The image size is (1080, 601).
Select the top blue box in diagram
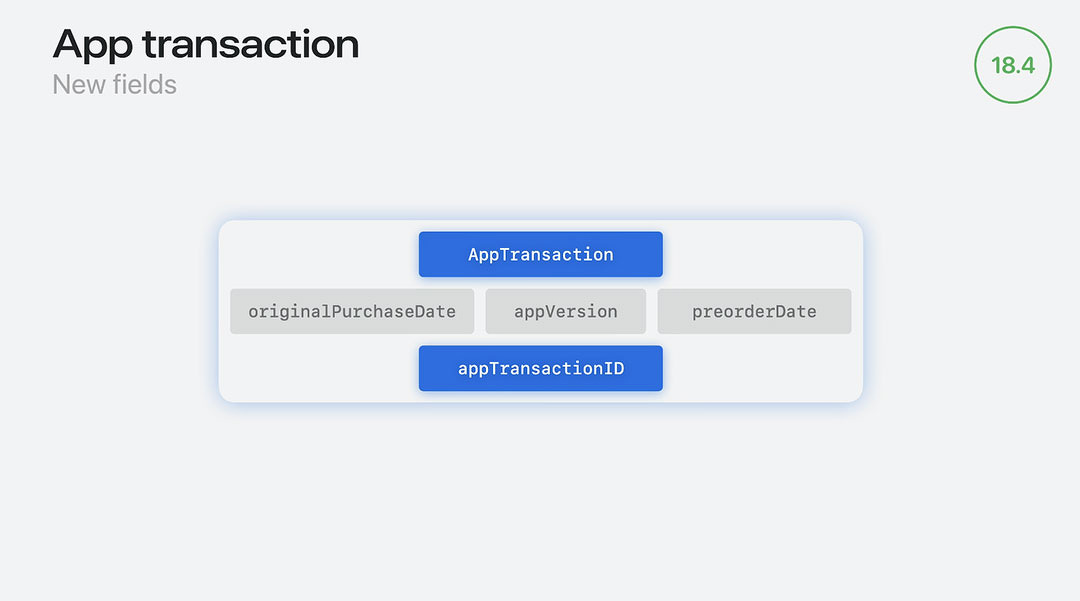541,254
